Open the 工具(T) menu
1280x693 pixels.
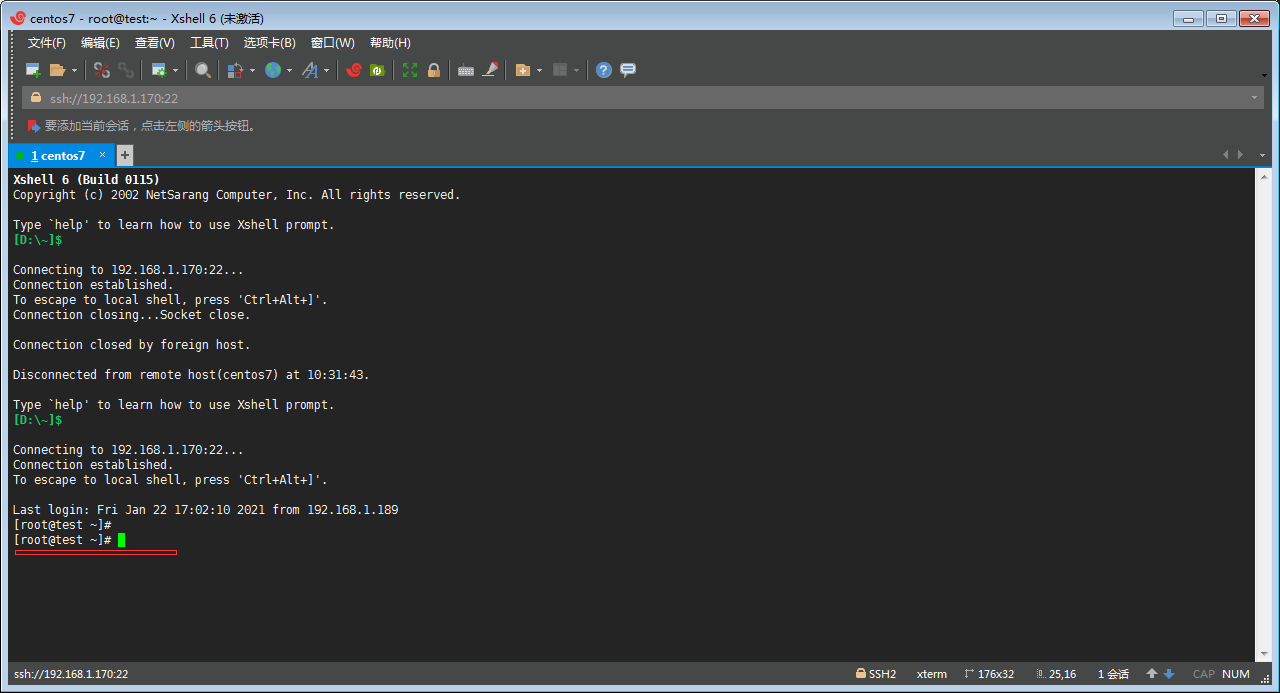click(x=209, y=43)
